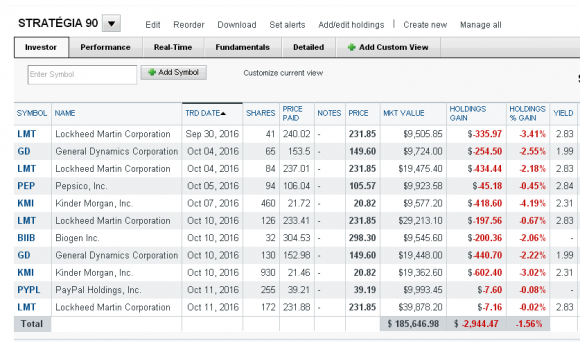Open Set alerts link
Viewport: 580px width, 361px height.
coord(287,25)
